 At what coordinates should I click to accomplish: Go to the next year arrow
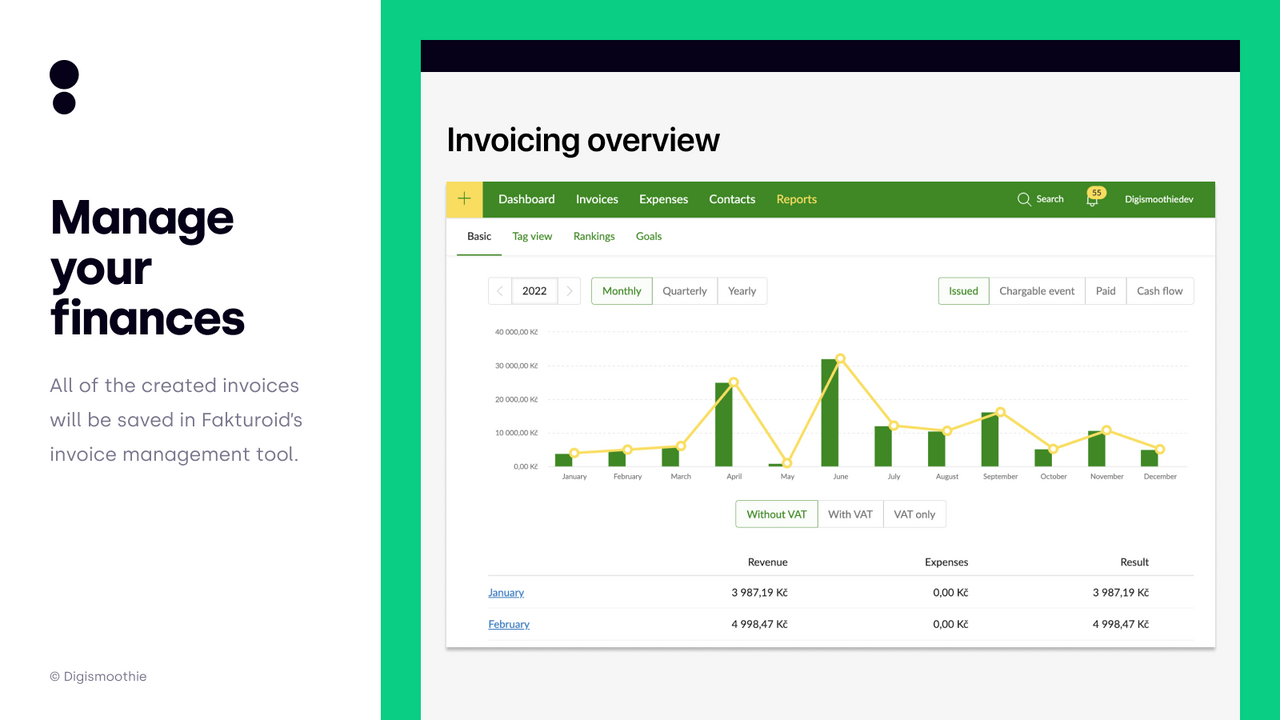coord(570,291)
